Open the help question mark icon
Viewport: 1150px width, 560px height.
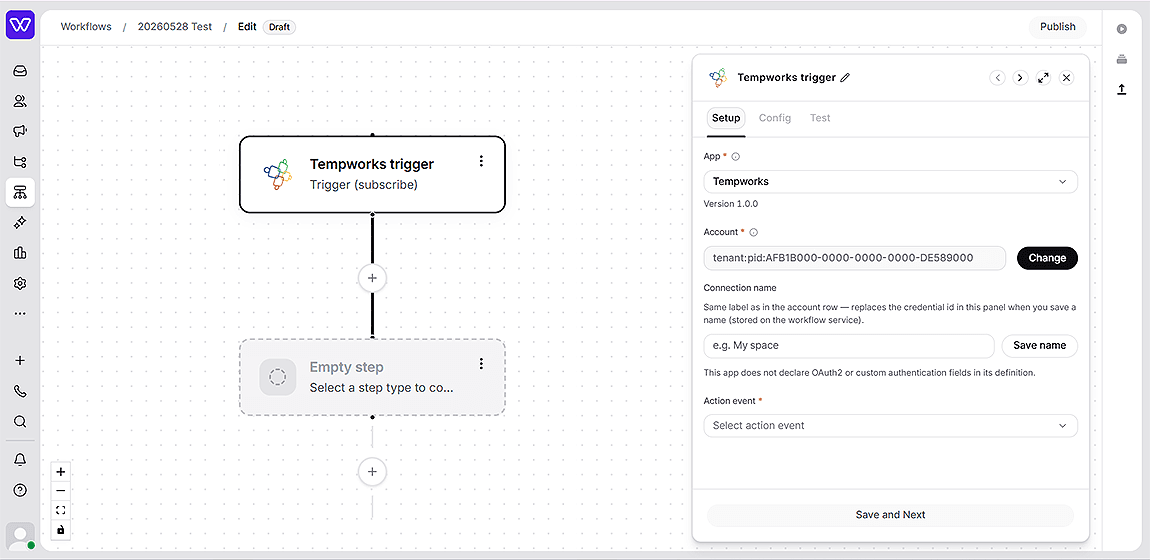point(20,490)
